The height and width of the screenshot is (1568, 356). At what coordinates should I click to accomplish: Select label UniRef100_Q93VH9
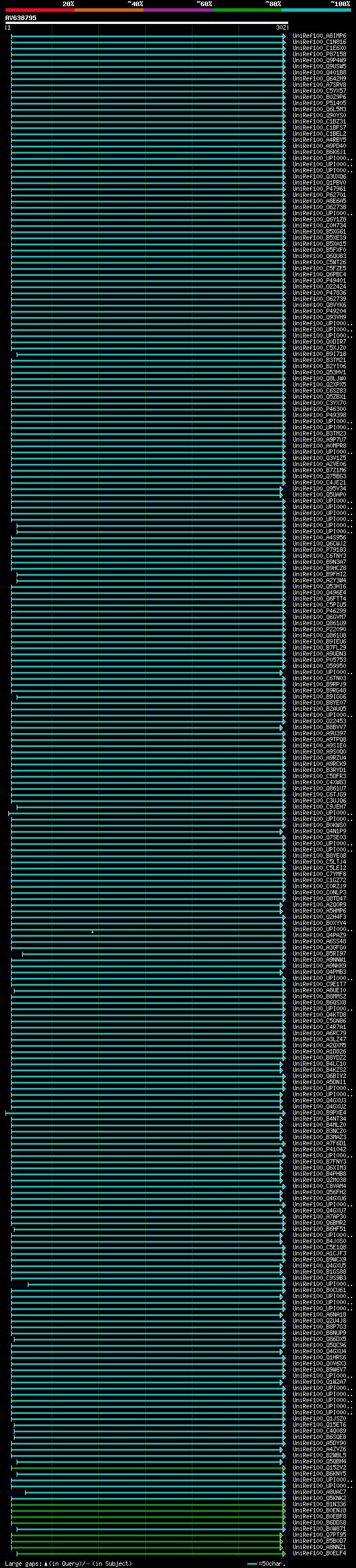point(319,317)
